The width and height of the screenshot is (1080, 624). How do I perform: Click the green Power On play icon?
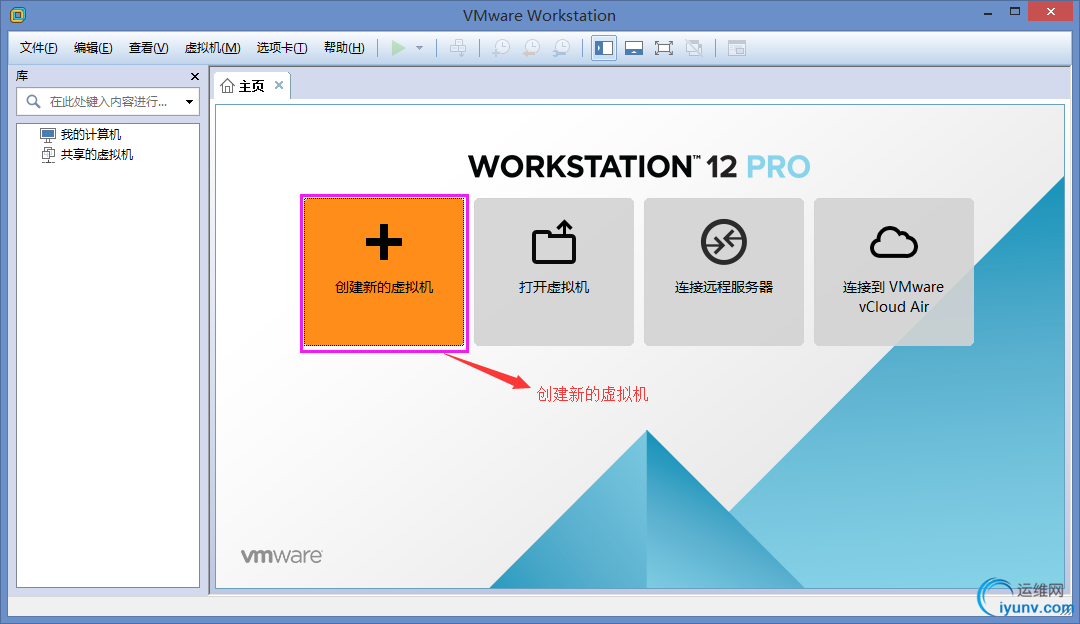point(398,48)
